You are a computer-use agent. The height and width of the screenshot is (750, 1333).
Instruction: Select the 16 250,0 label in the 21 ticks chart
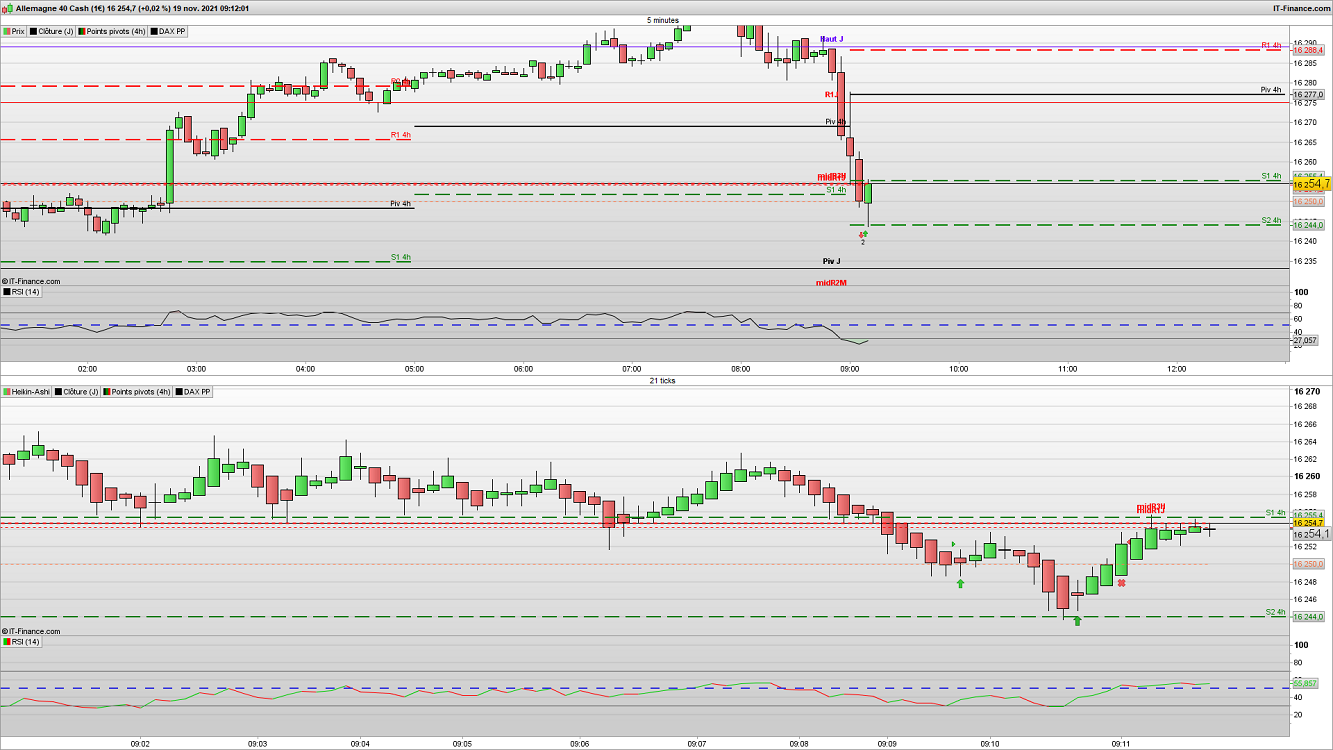(x=1308, y=564)
